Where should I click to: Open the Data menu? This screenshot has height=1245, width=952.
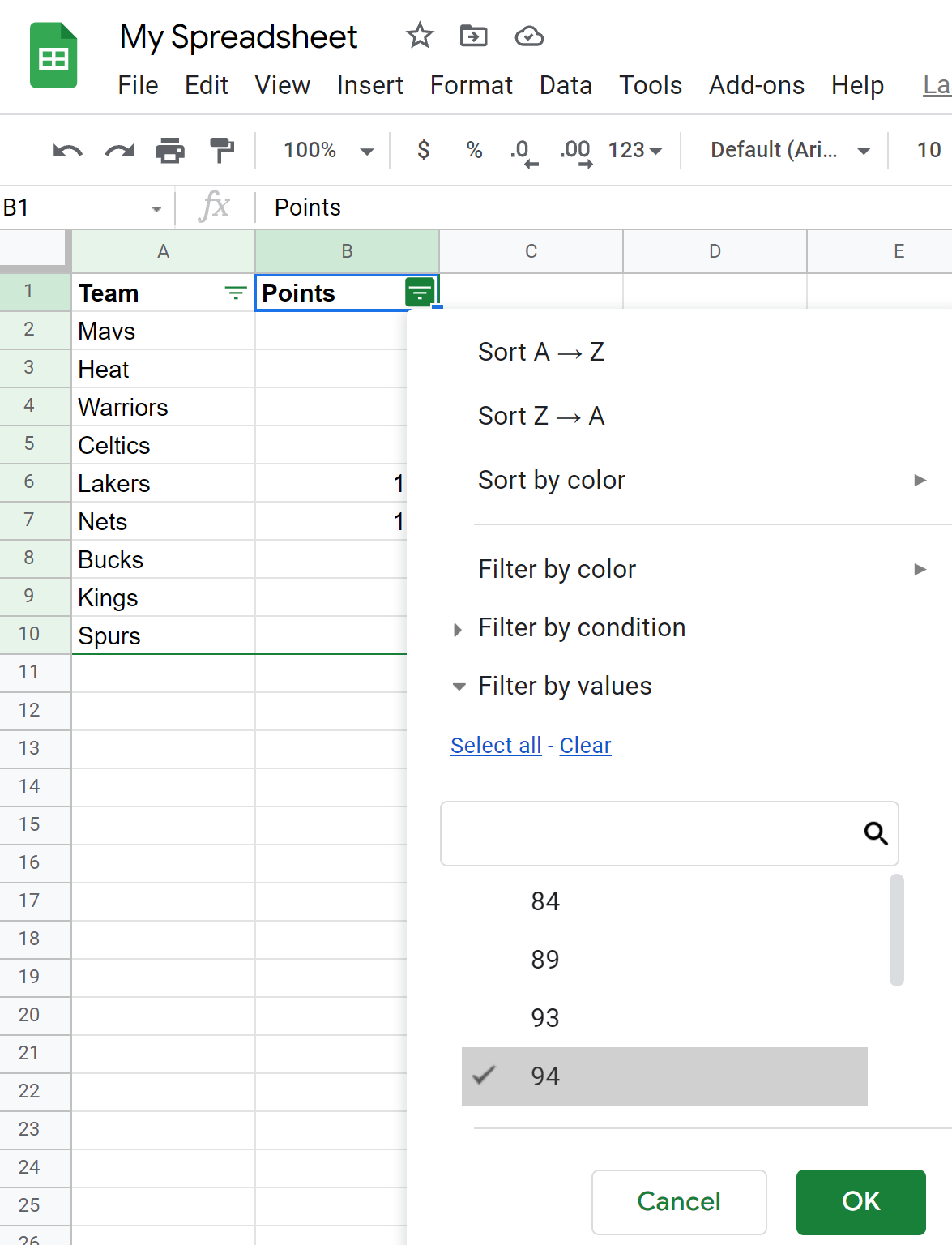(566, 85)
